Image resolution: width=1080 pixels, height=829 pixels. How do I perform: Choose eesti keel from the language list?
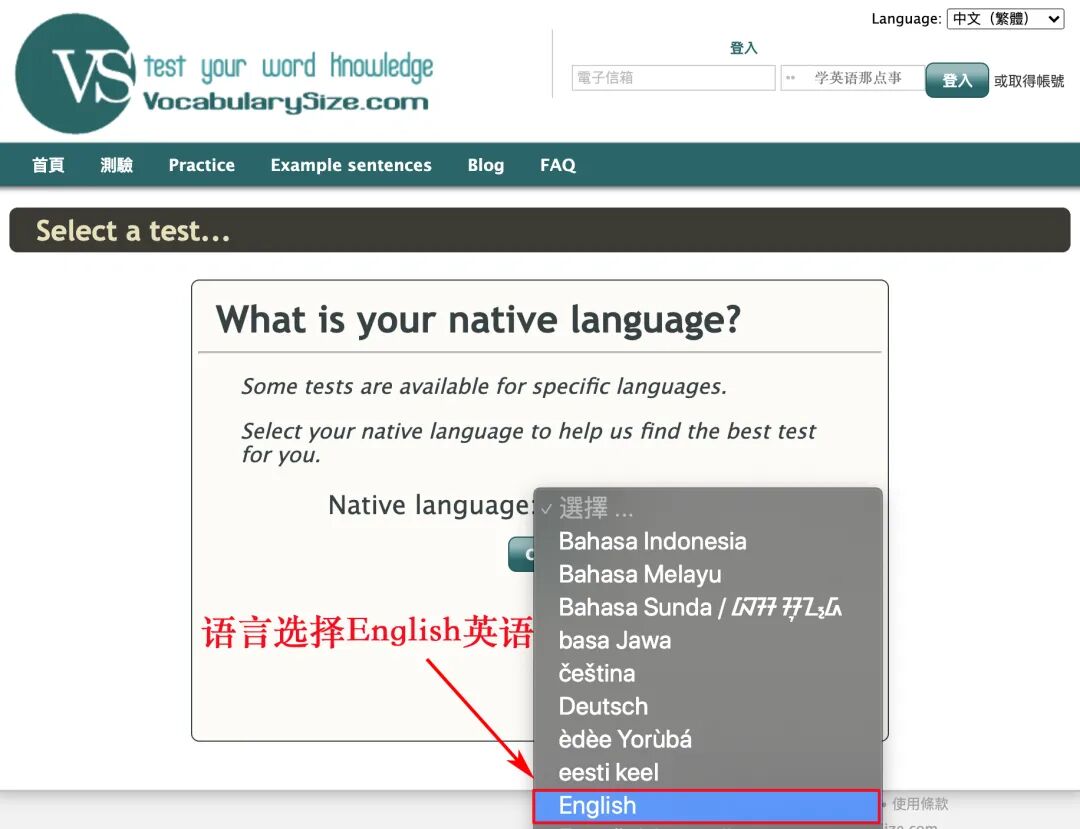(x=707, y=773)
